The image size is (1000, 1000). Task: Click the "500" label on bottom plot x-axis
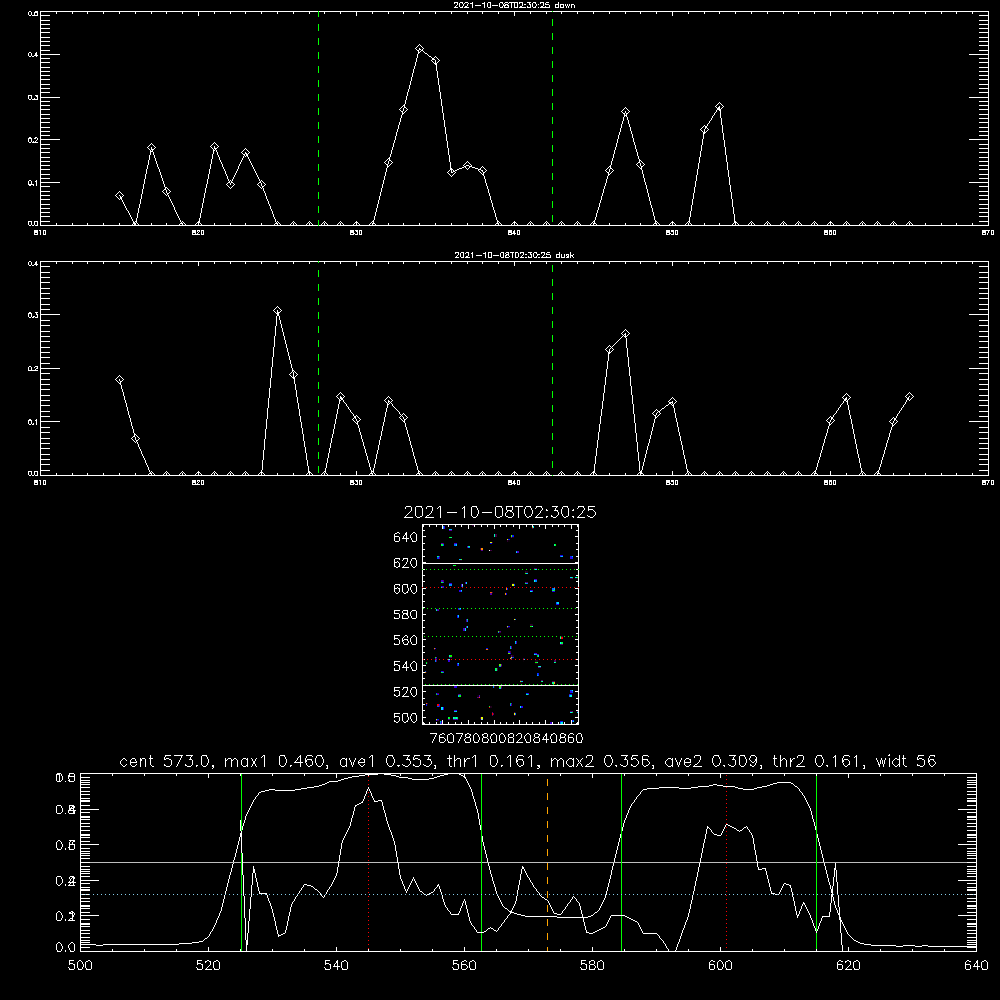pyautogui.click(x=80, y=966)
